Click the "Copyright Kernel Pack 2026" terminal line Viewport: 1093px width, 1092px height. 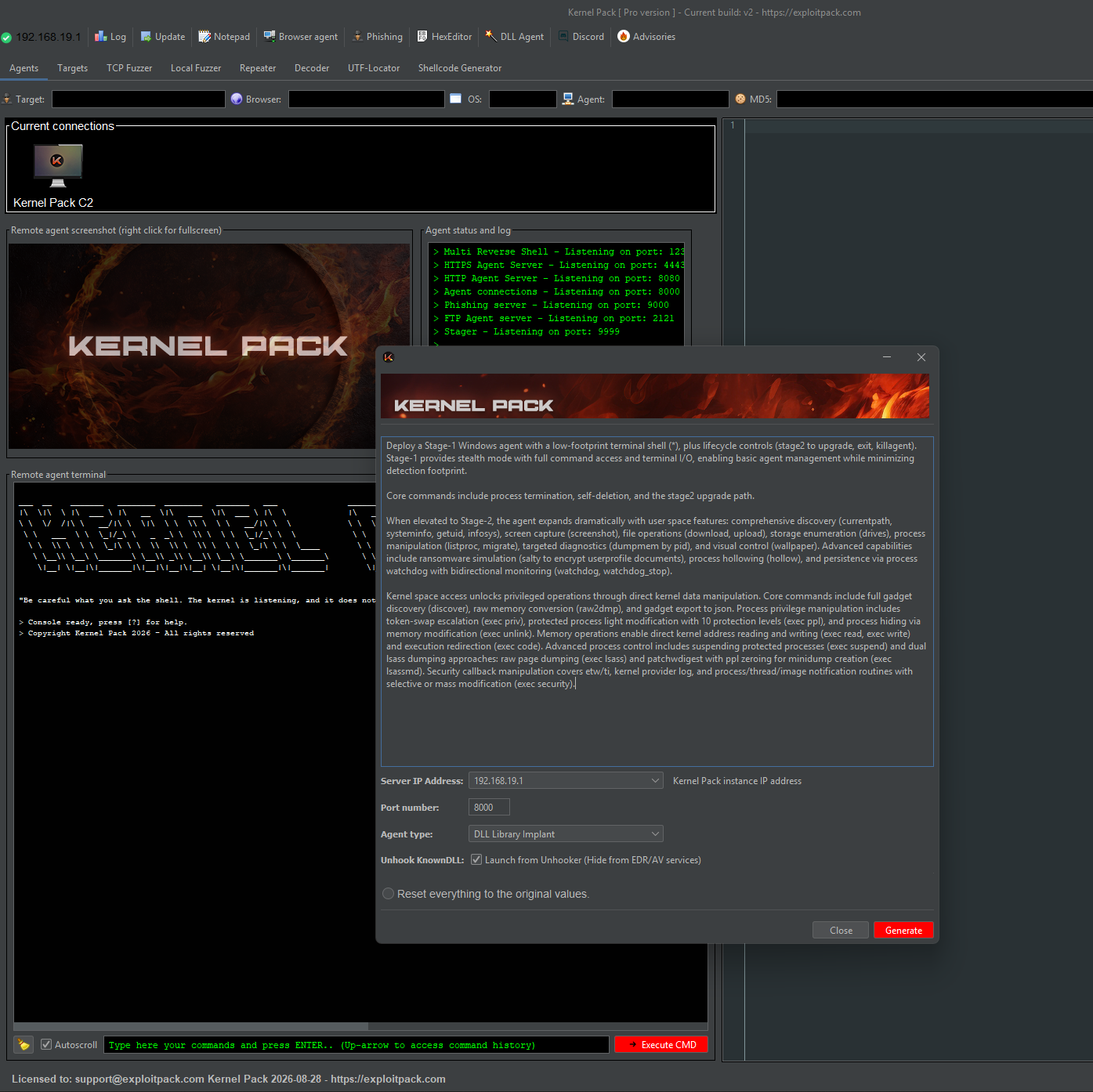coord(136,633)
